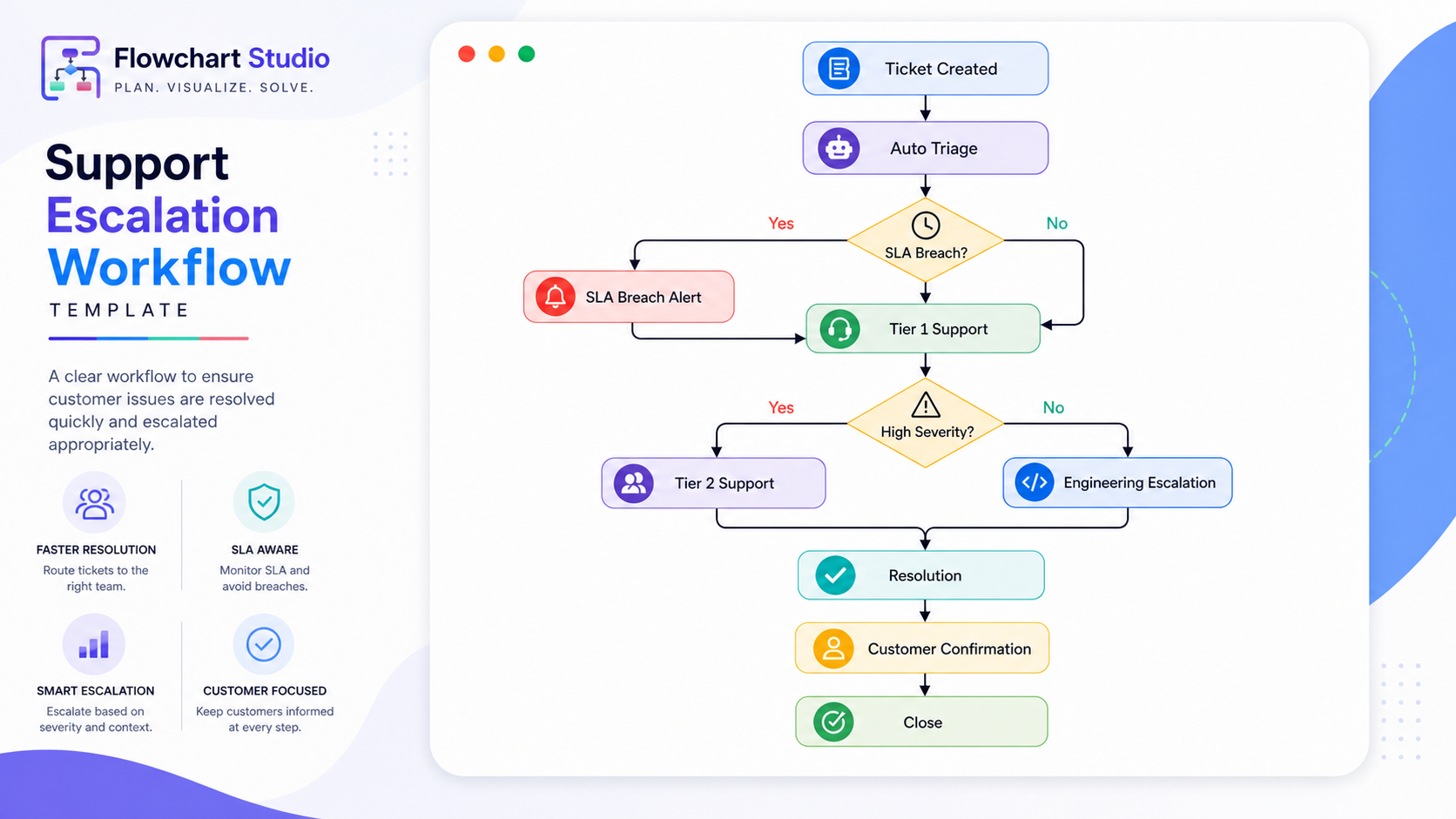This screenshot has height=819, width=1456.
Task: Click the yellow window minimize dot
Action: (x=496, y=54)
